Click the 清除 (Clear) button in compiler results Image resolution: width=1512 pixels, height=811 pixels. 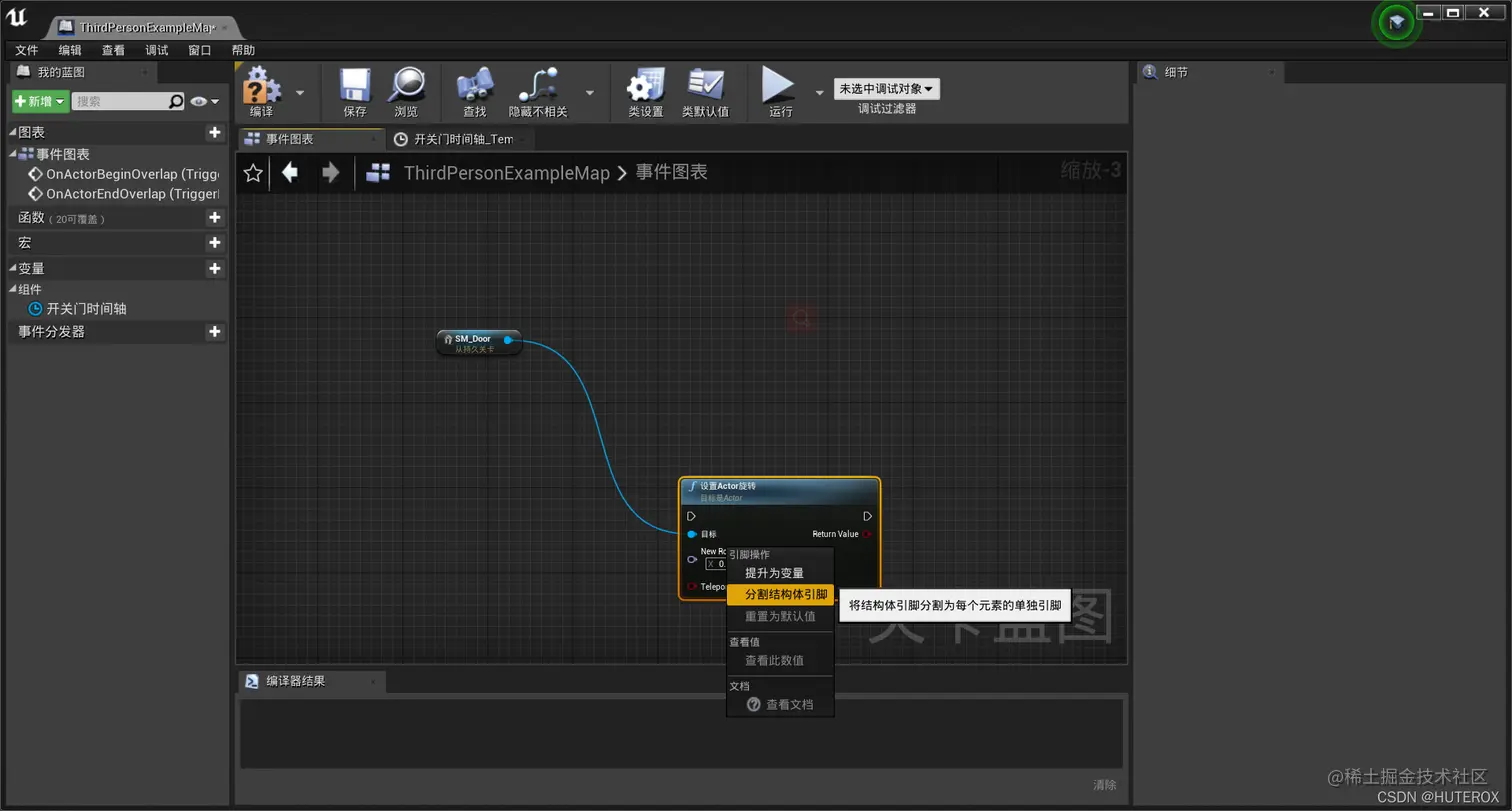pos(1104,785)
